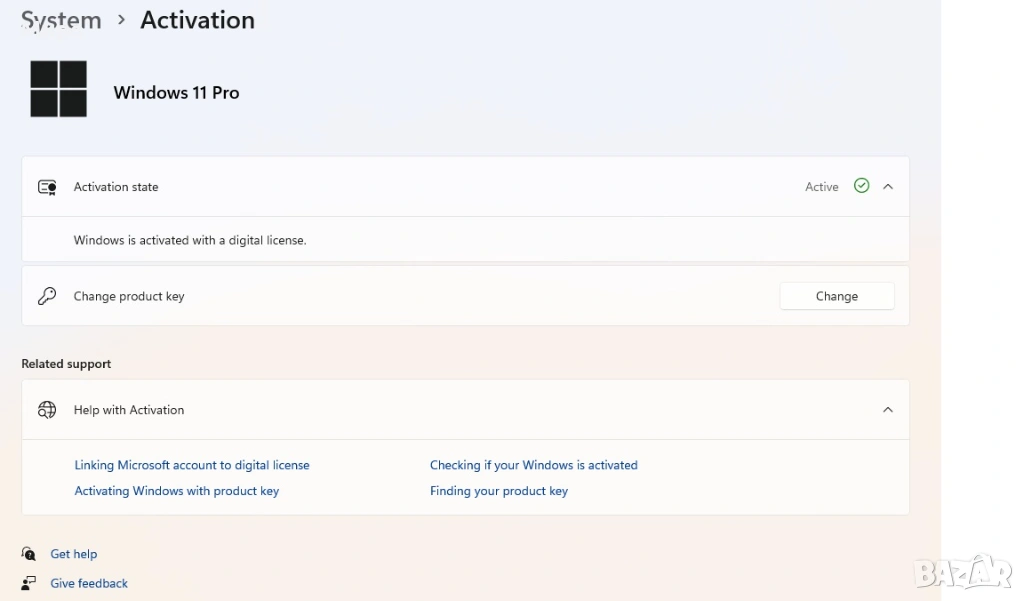Viewport: 1024px width, 601px height.
Task: Open Finding your product key link
Action: (498, 491)
